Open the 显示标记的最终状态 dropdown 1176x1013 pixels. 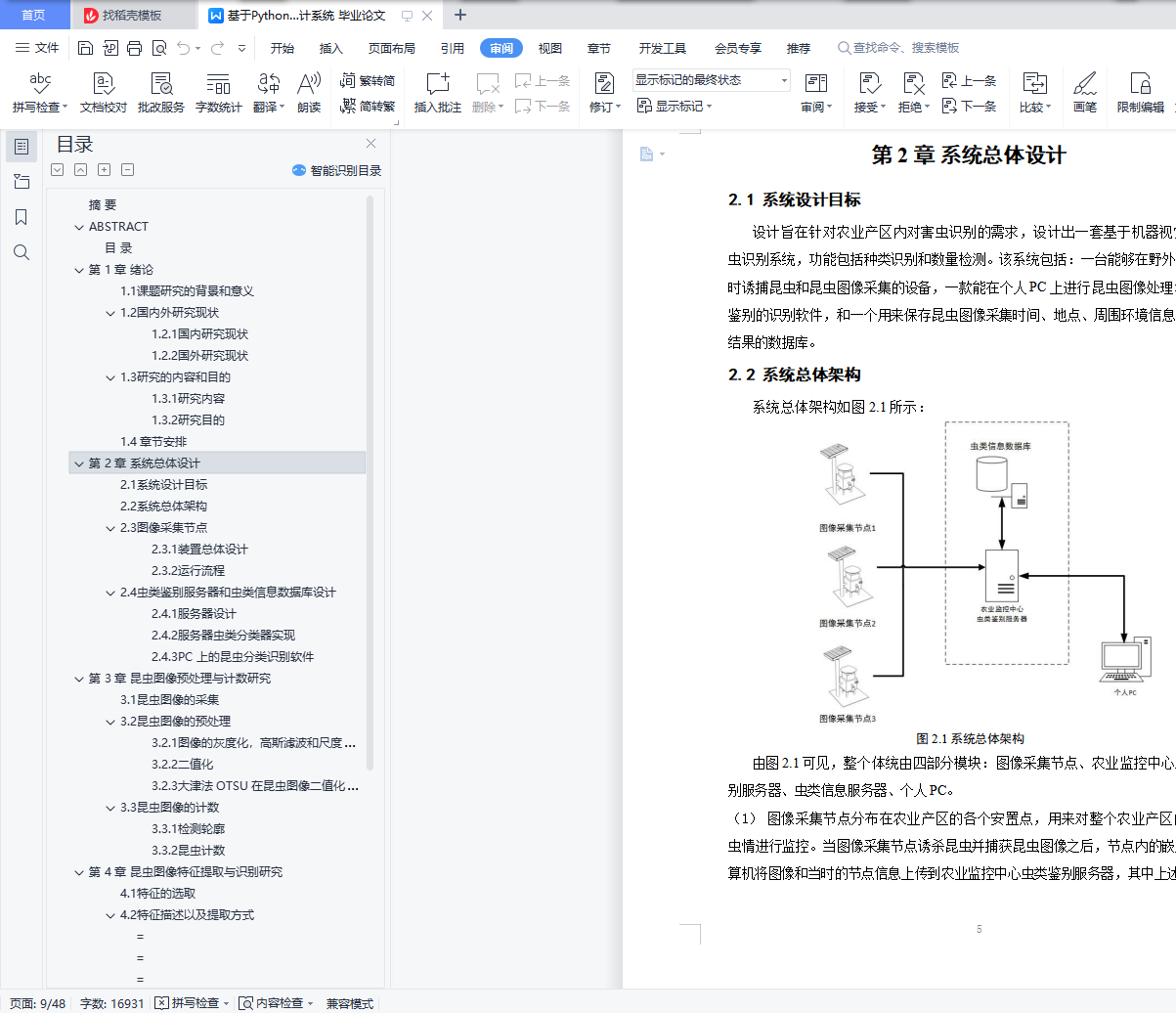click(x=711, y=80)
